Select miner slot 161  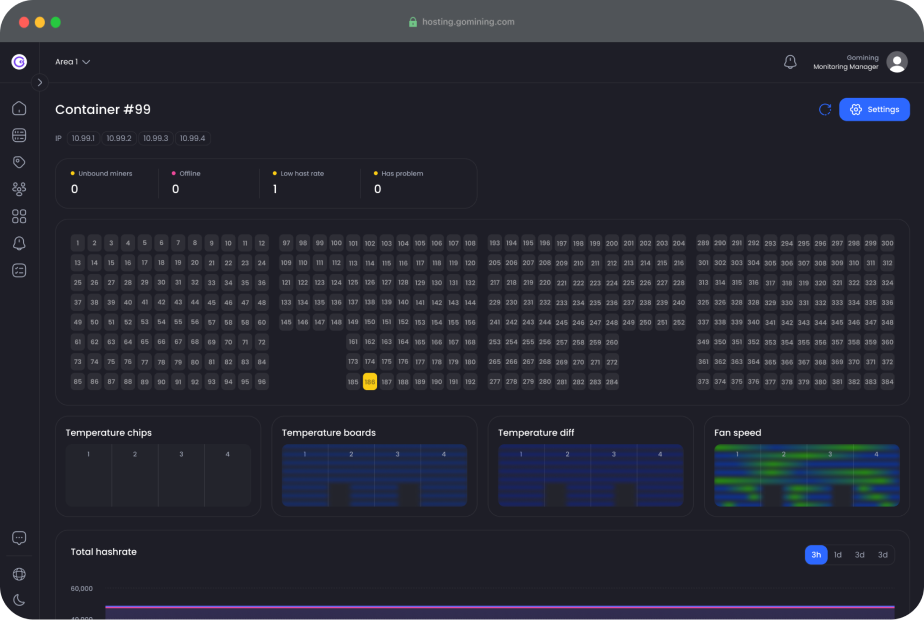tap(353, 342)
